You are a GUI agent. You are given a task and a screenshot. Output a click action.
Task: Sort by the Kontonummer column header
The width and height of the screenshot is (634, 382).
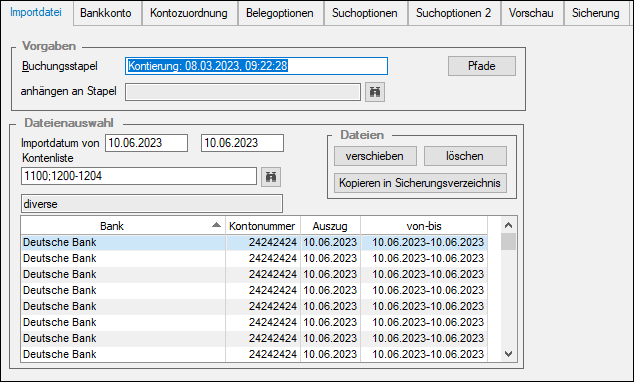click(262, 226)
